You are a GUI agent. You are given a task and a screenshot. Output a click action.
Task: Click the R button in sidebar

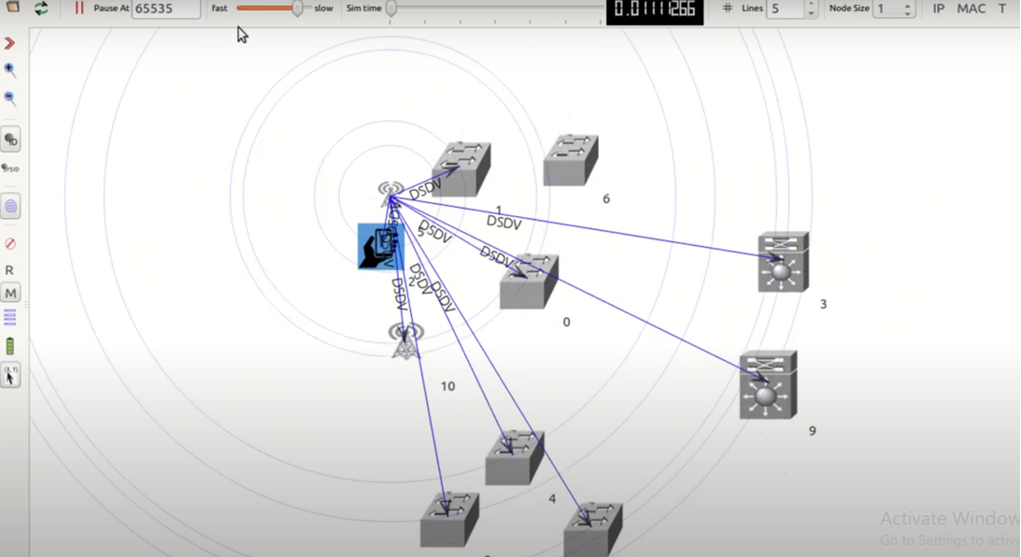click(10, 270)
